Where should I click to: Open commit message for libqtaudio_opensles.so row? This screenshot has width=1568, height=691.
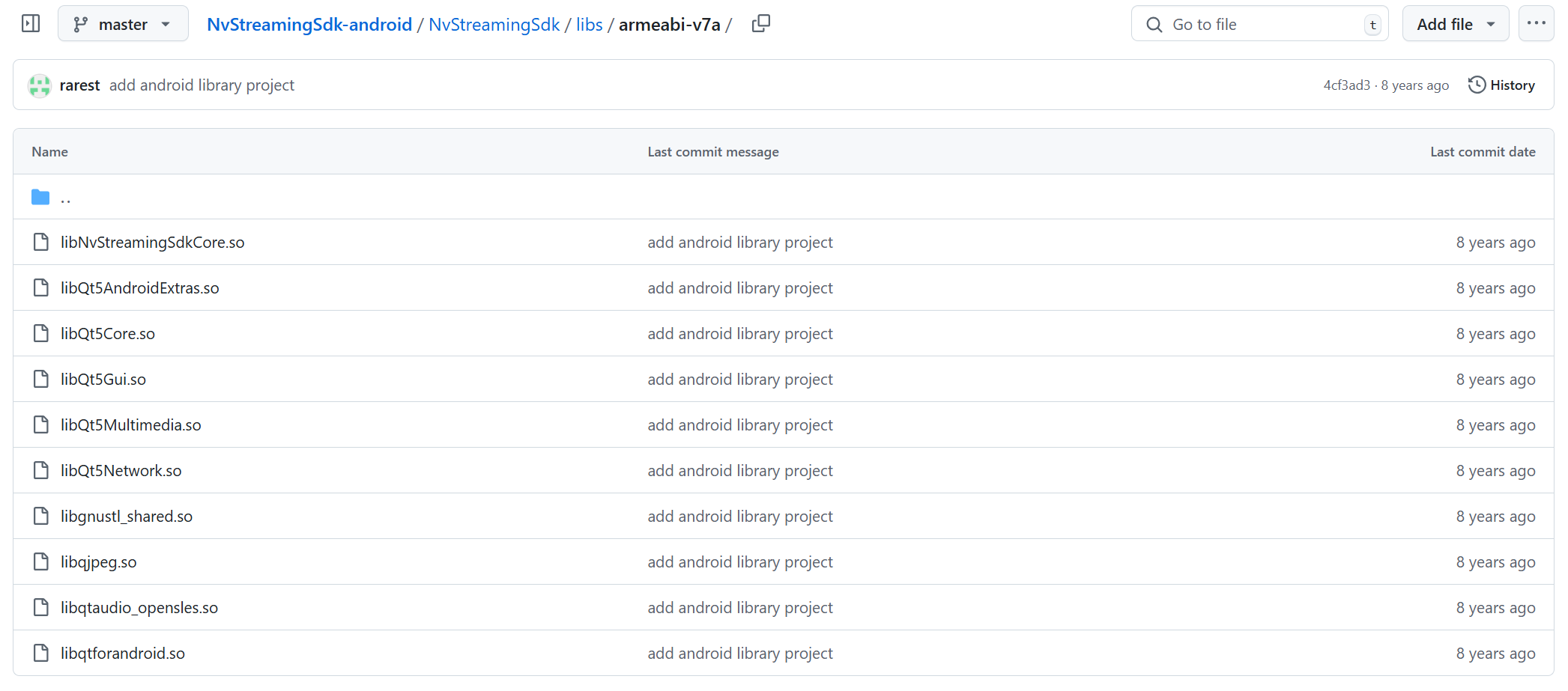740,608
